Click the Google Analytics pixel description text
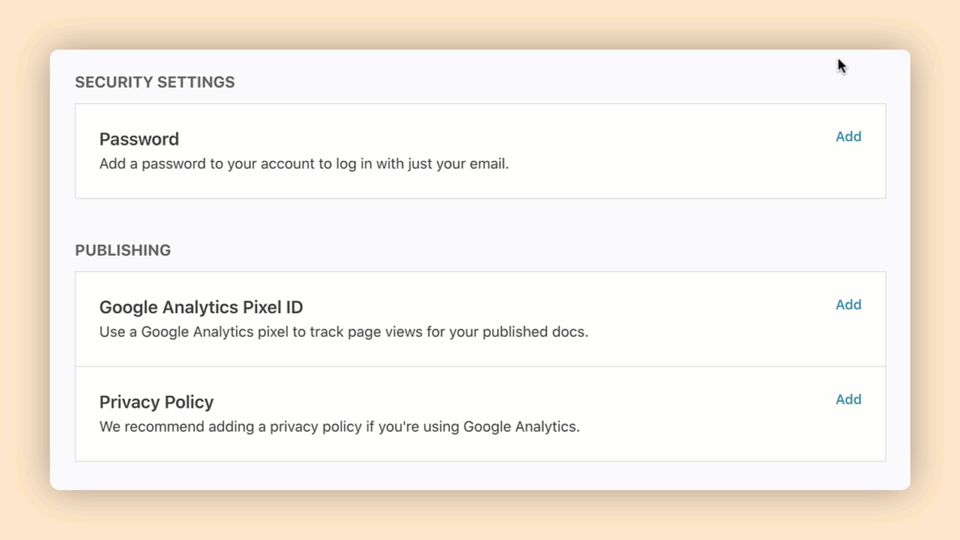This screenshot has width=960, height=540. (343, 331)
